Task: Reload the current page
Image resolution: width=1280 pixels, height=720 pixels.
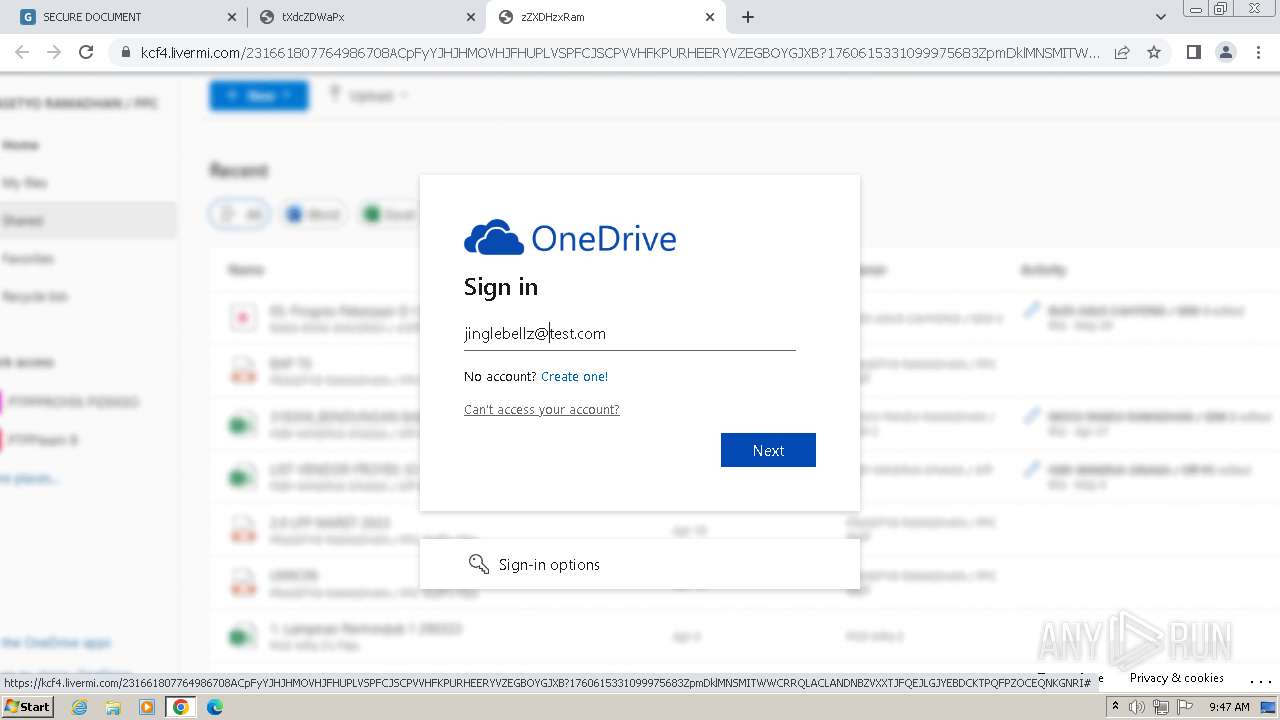Action: click(86, 52)
